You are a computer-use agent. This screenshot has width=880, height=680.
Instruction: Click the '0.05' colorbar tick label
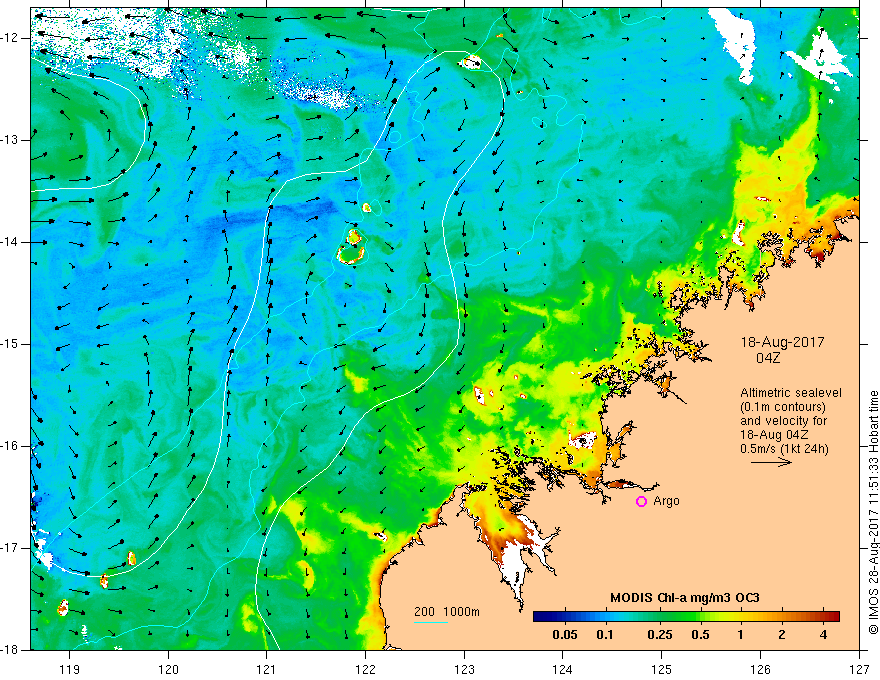565,635
